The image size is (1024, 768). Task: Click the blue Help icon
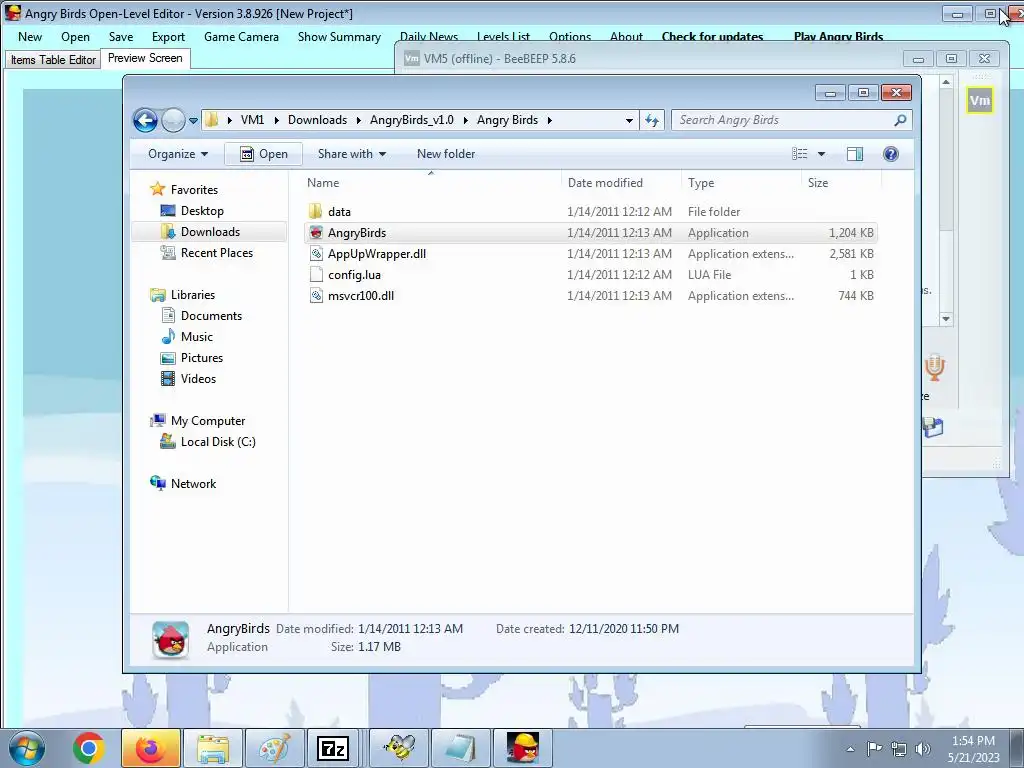coord(891,154)
